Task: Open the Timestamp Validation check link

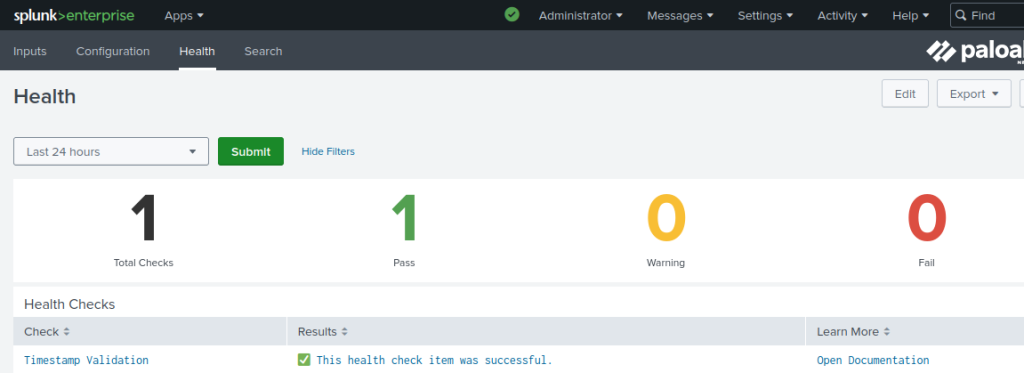Action: pyautogui.click(x=86, y=360)
